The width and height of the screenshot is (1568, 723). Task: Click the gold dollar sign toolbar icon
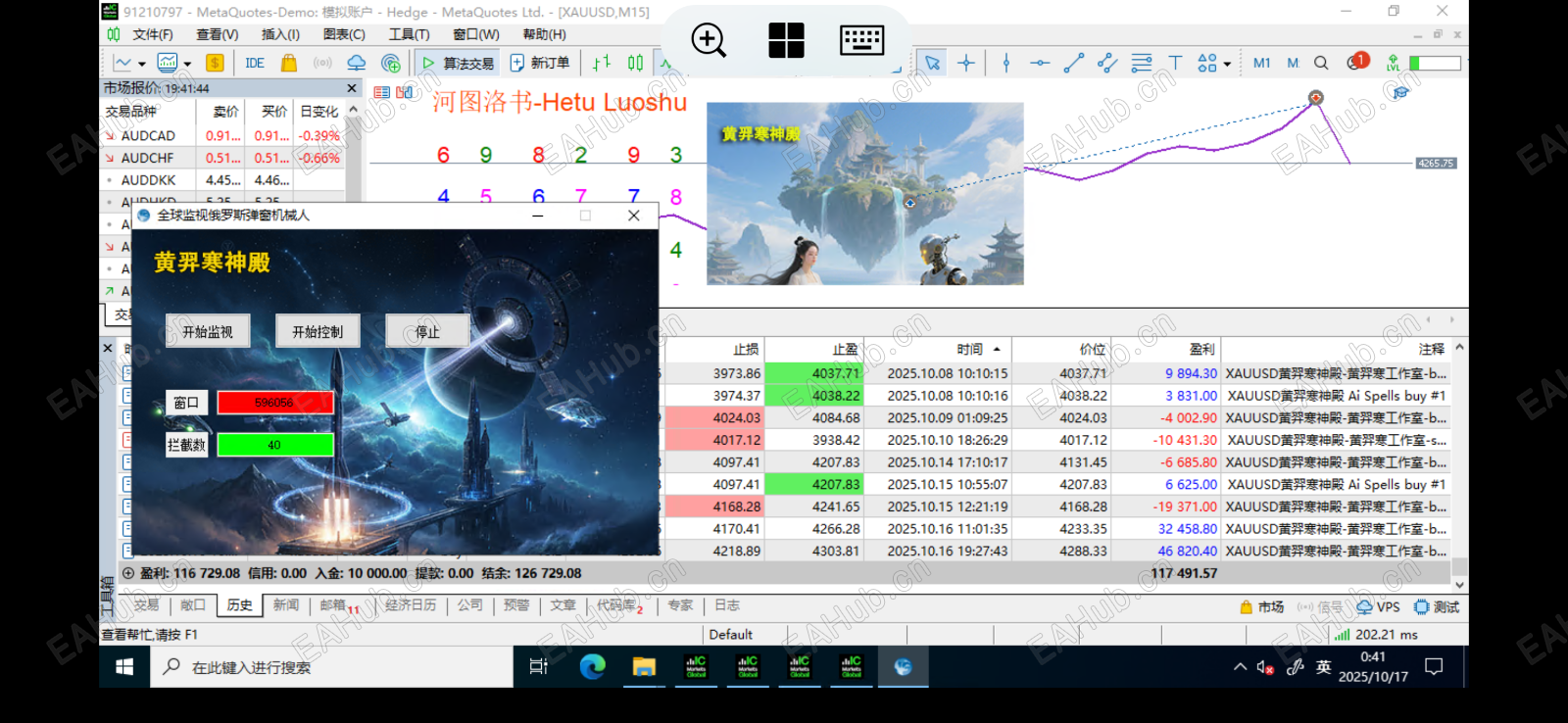pyautogui.click(x=215, y=63)
